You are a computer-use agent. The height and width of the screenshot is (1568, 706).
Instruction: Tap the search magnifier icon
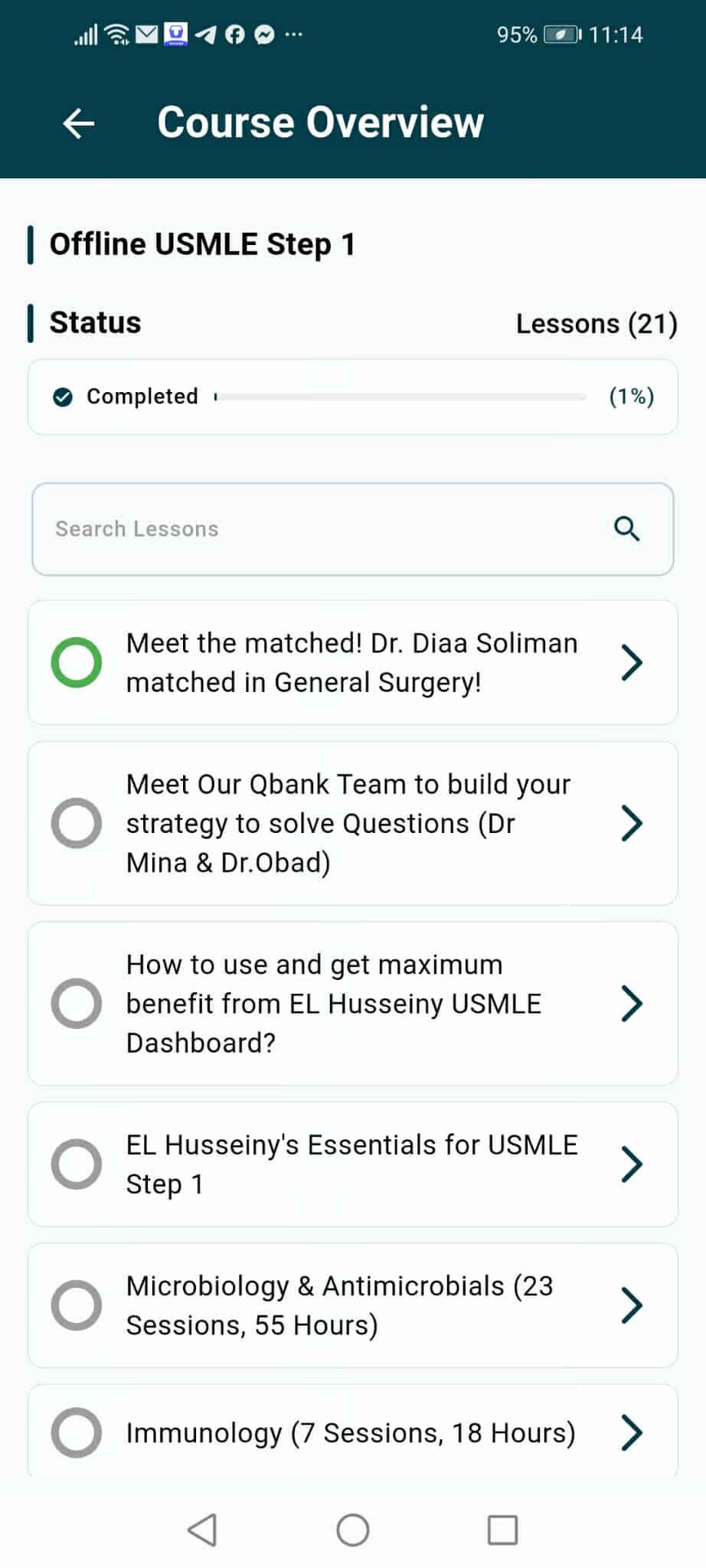point(626,528)
